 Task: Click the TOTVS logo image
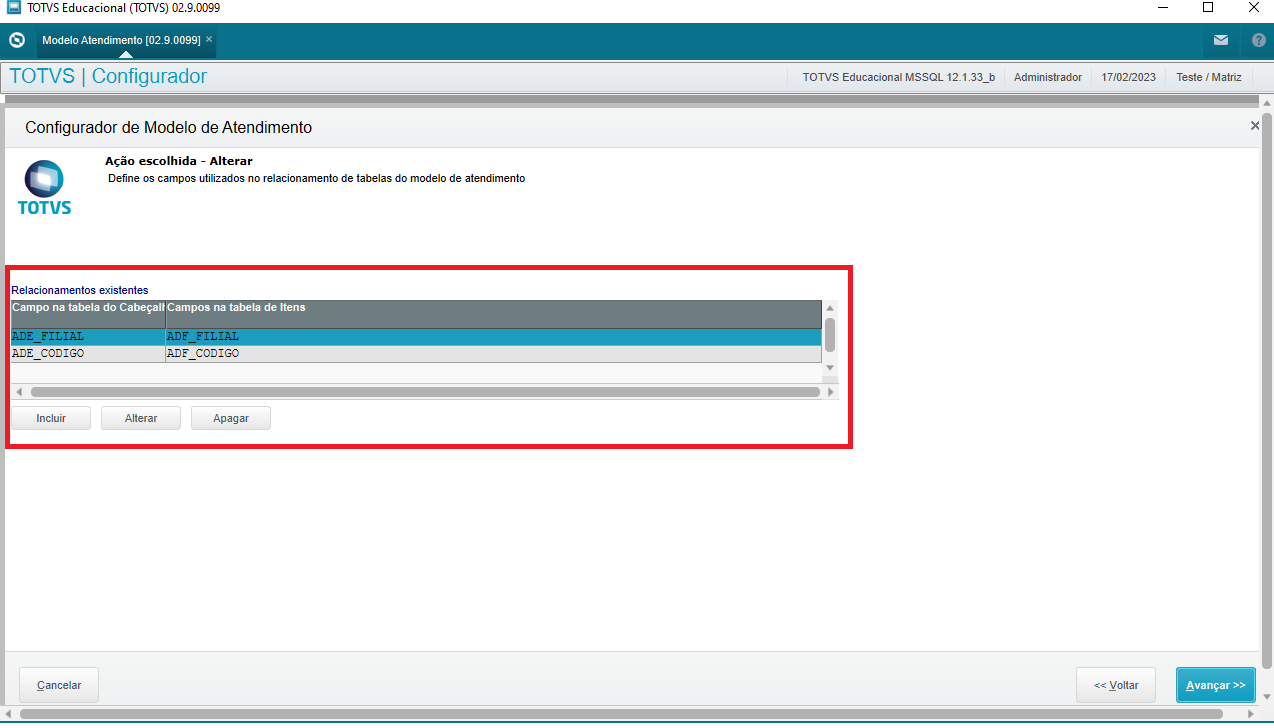point(44,187)
